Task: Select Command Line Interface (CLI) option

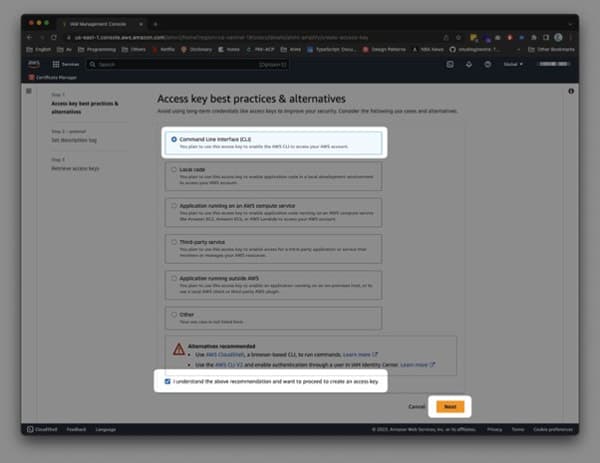Action: (x=273, y=143)
